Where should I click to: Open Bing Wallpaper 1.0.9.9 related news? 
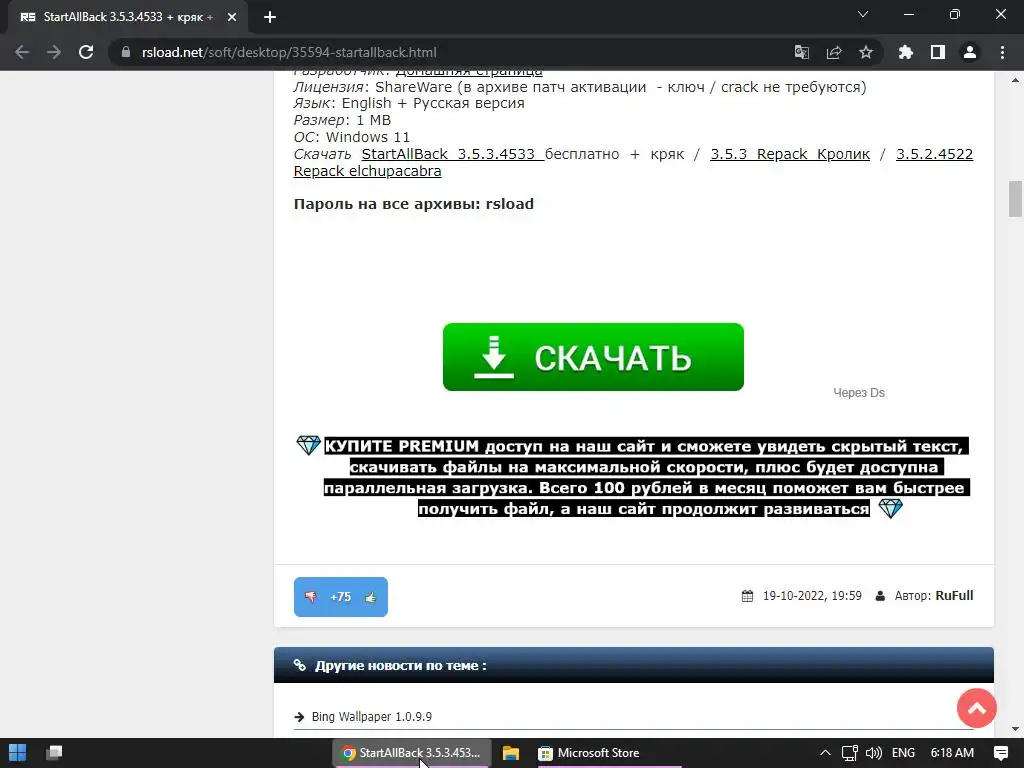372,716
